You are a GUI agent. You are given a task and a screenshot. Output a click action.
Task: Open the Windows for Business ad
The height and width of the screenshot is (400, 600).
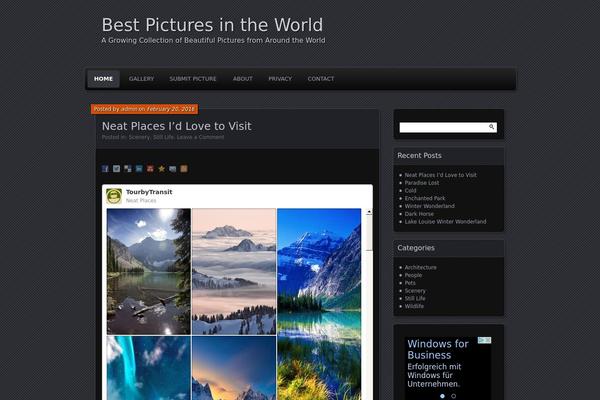[438, 349]
